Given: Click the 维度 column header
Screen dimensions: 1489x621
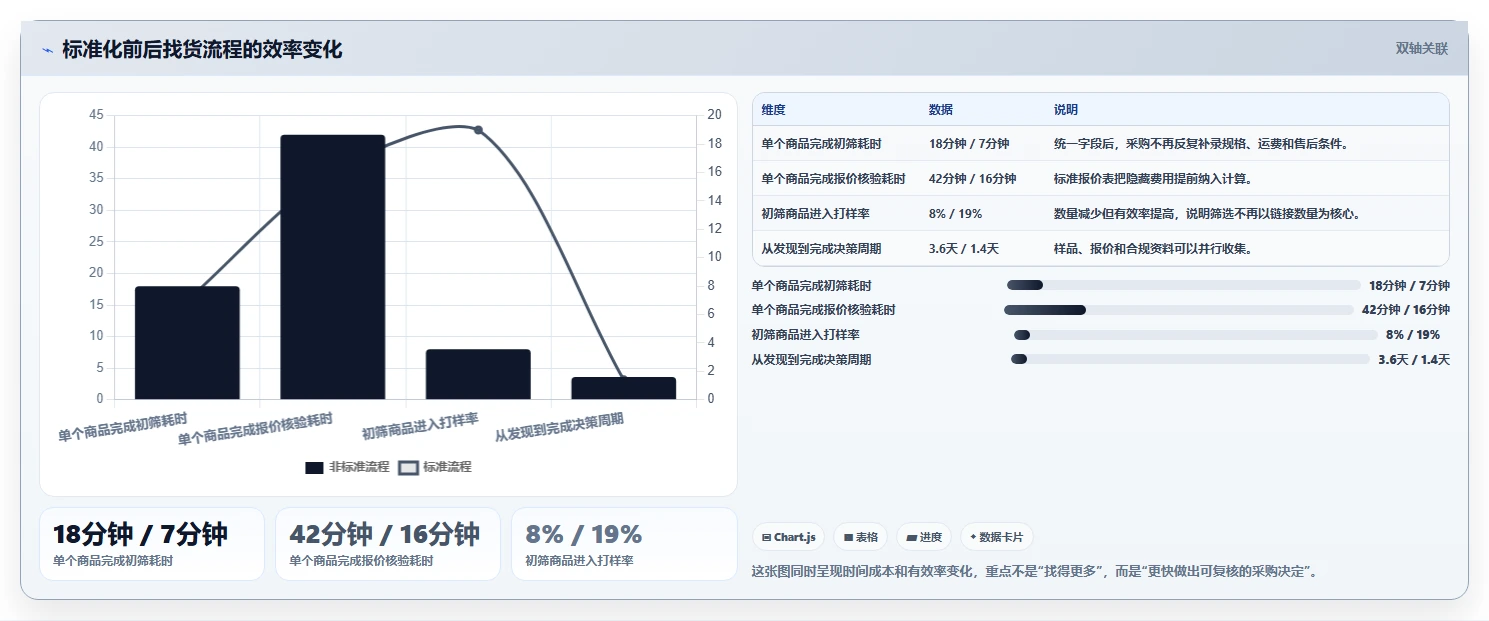Looking at the screenshot, I should point(773,110).
